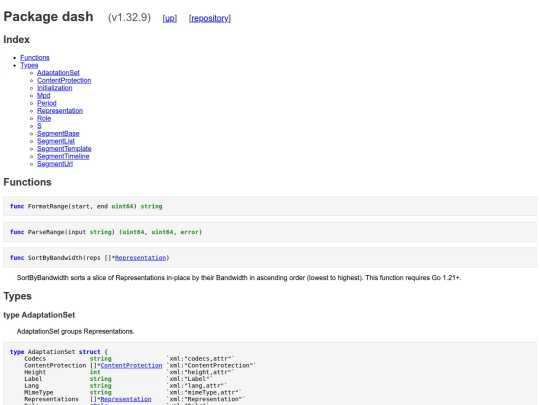This screenshot has height=405, width=540.
Task: Click the MimeType field name
Action: coord(39,392)
